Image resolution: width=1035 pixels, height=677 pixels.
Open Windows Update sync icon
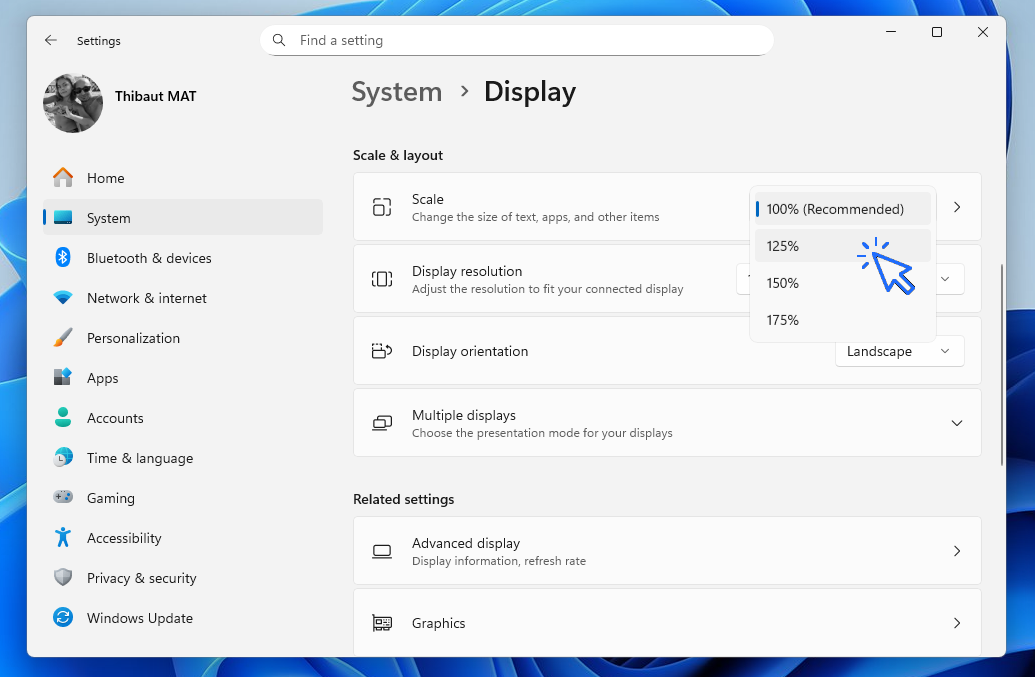tap(63, 618)
